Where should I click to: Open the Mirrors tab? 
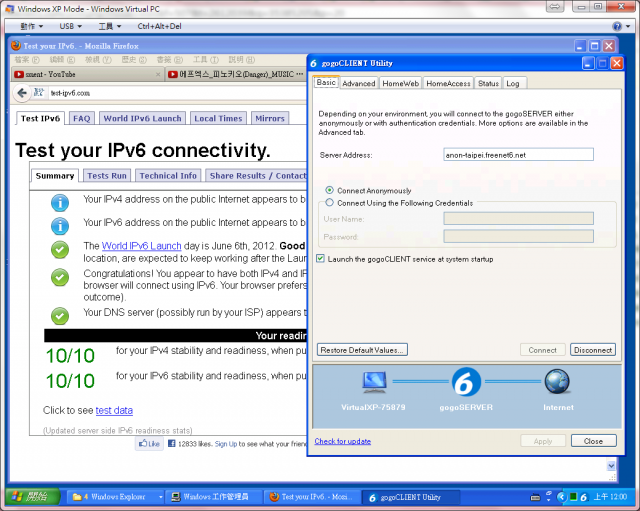(270, 118)
